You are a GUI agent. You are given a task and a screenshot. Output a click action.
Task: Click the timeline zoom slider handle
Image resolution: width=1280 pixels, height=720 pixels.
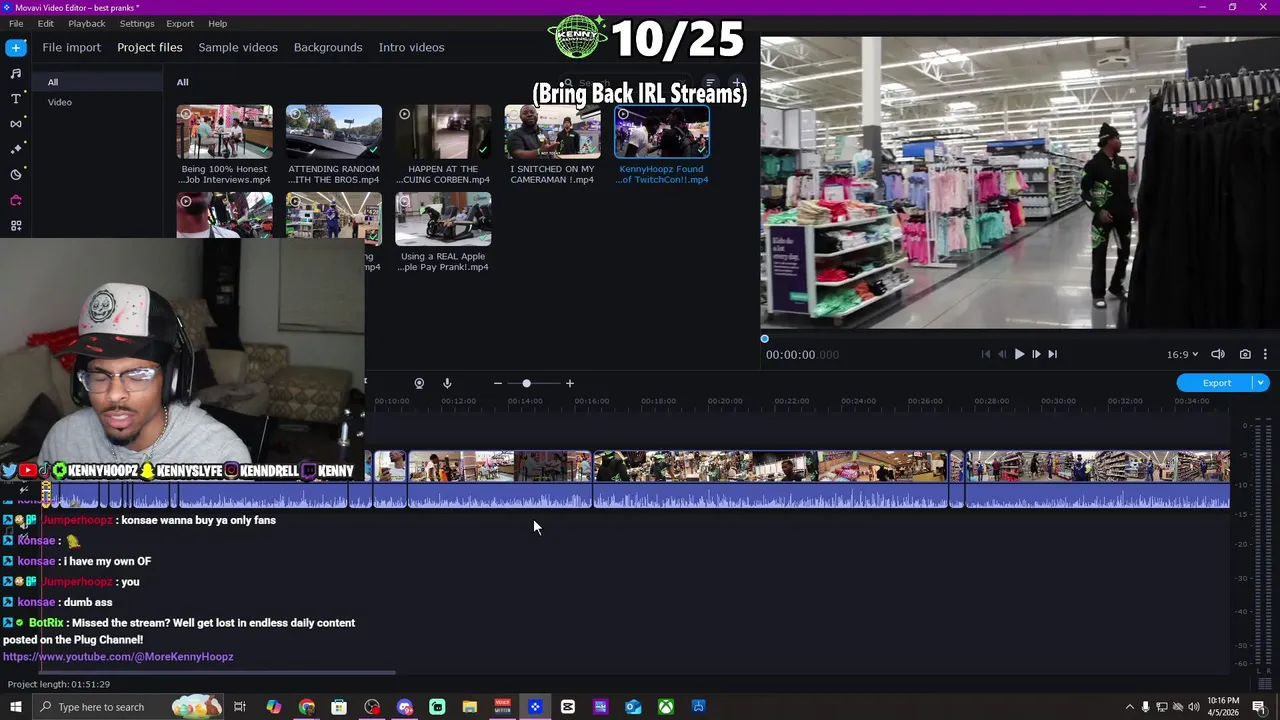(526, 383)
